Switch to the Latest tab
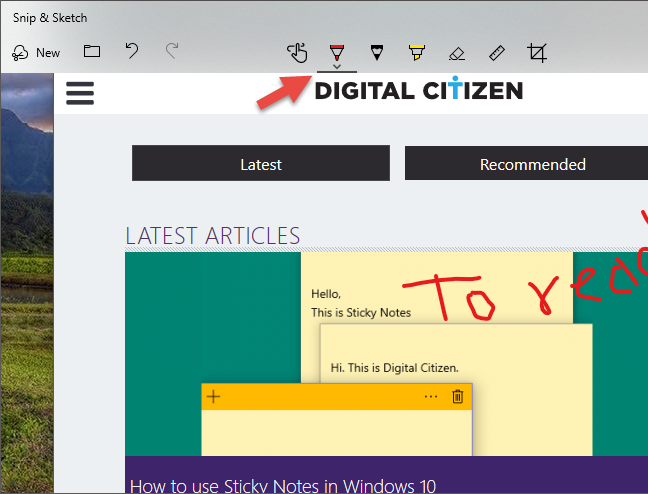The image size is (648, 494). [261, 163]
